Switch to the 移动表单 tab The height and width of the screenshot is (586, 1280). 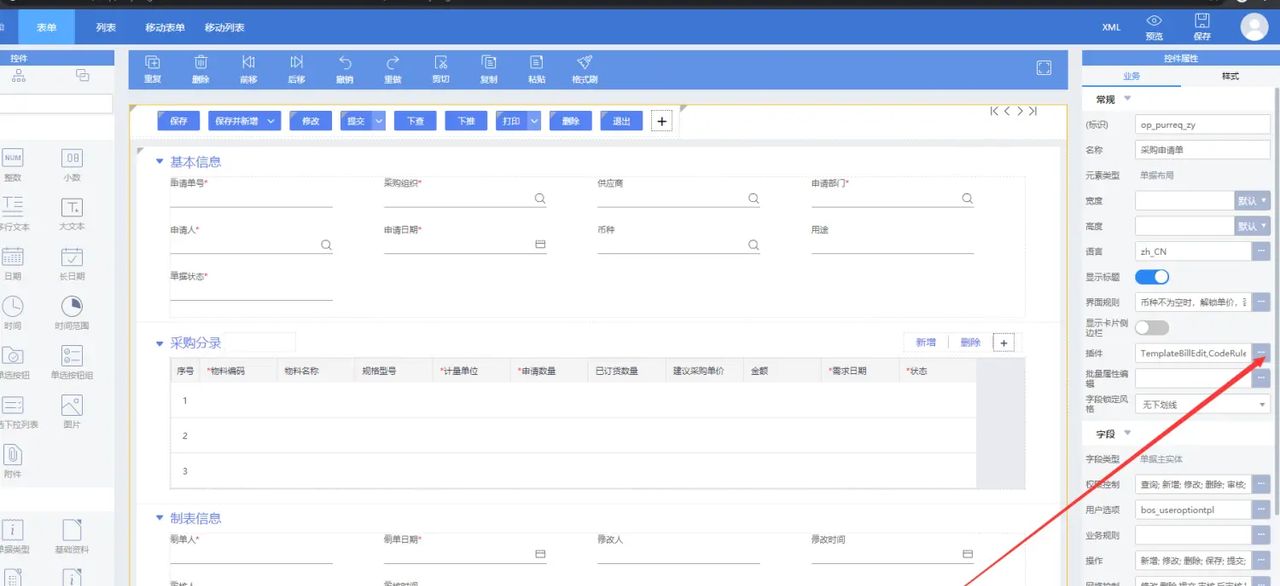(165, 27)
